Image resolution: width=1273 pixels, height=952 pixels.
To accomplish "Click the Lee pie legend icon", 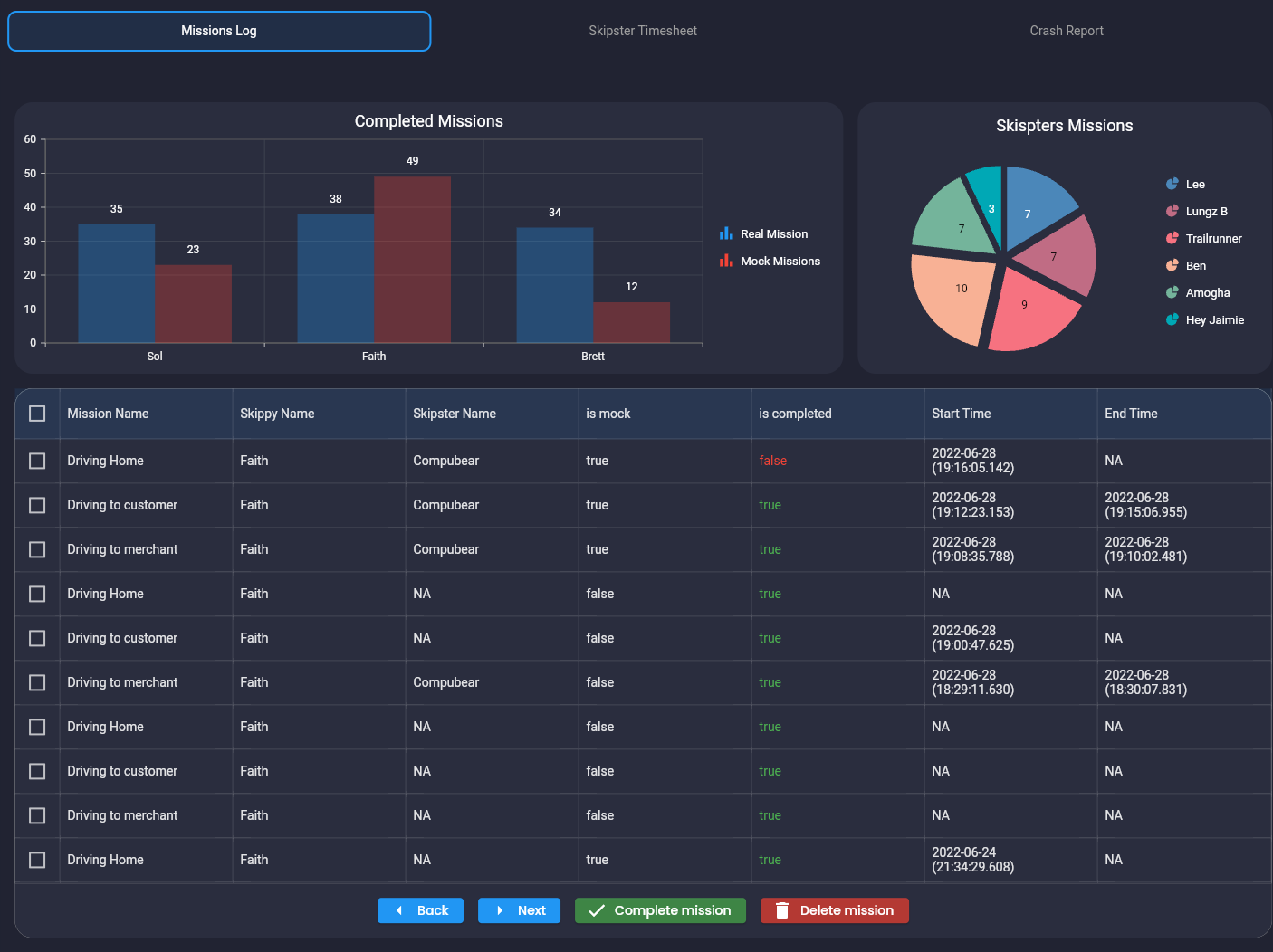I will click(1172, 184).
